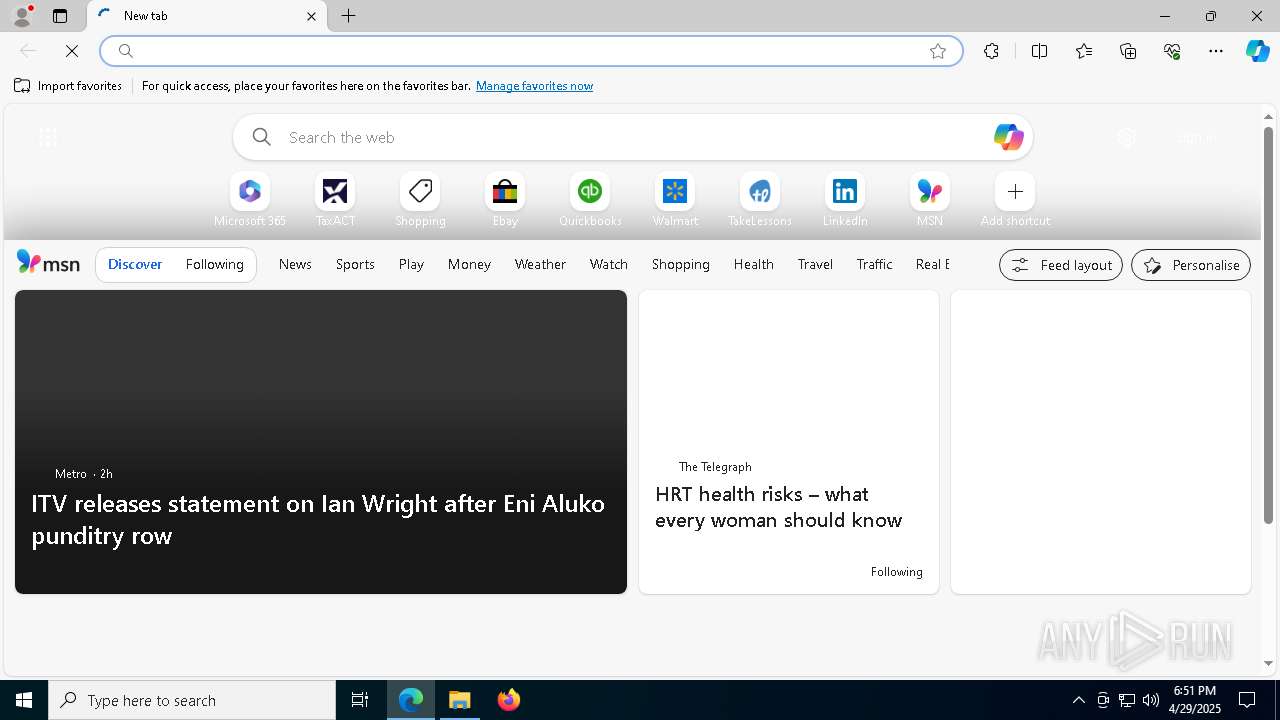Open Copilot from the web search box
The height and width of the screenshot is (720, 1280).
(1008, 137)
